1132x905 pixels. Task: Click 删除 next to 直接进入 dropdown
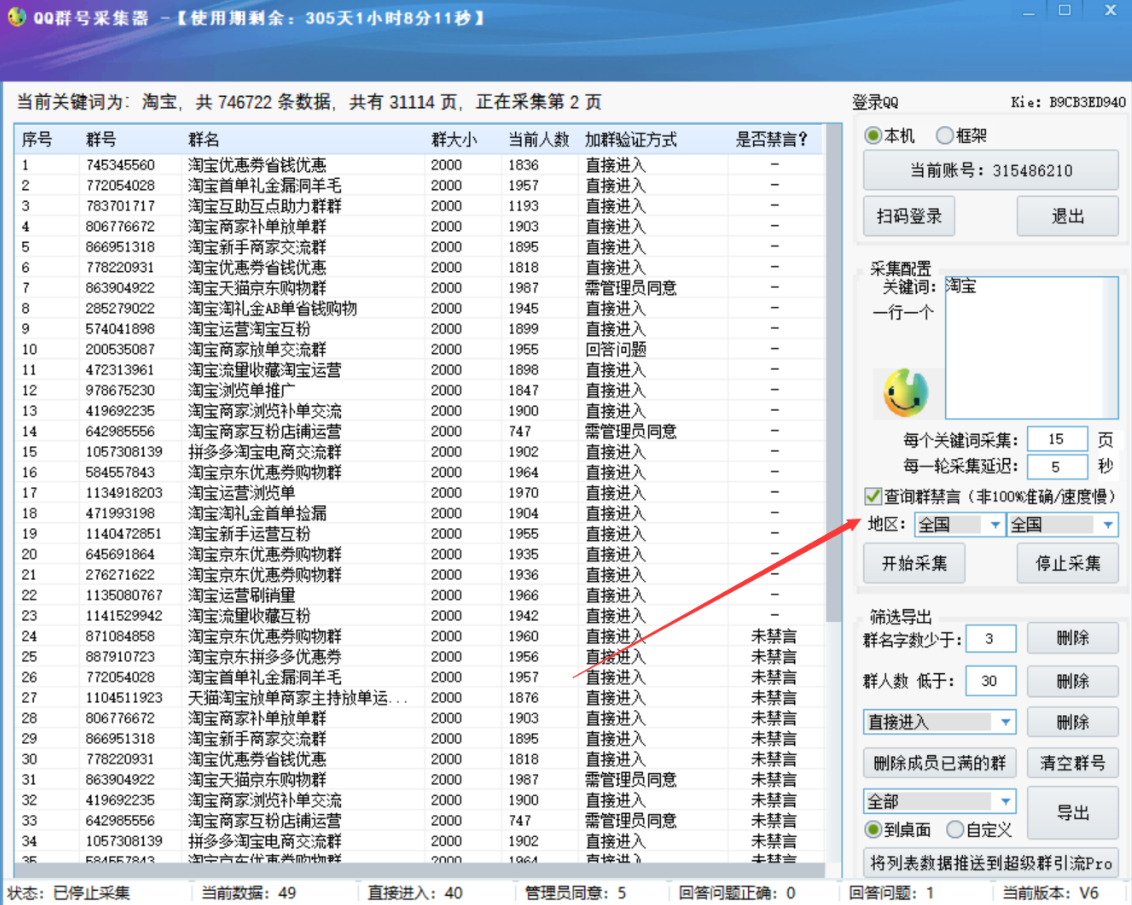pyautogui.click(x=1072, y=722)
